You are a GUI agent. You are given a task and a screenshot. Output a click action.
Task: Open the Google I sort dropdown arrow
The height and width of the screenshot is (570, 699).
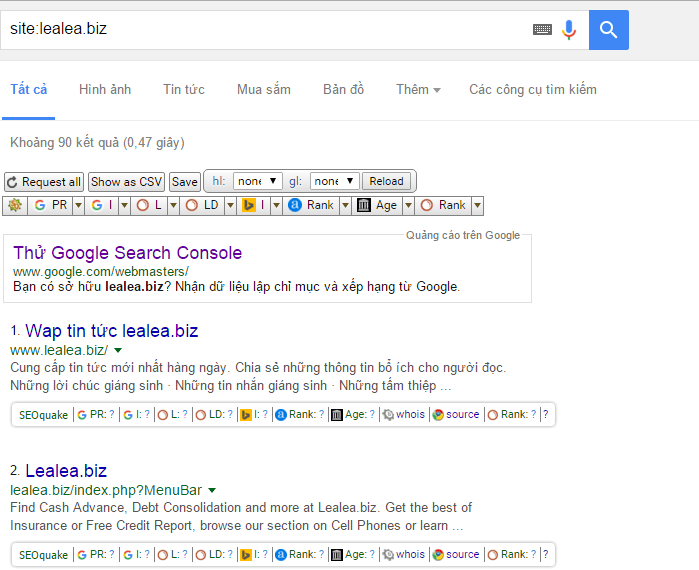pyautogui.click(x=124, y=205)
